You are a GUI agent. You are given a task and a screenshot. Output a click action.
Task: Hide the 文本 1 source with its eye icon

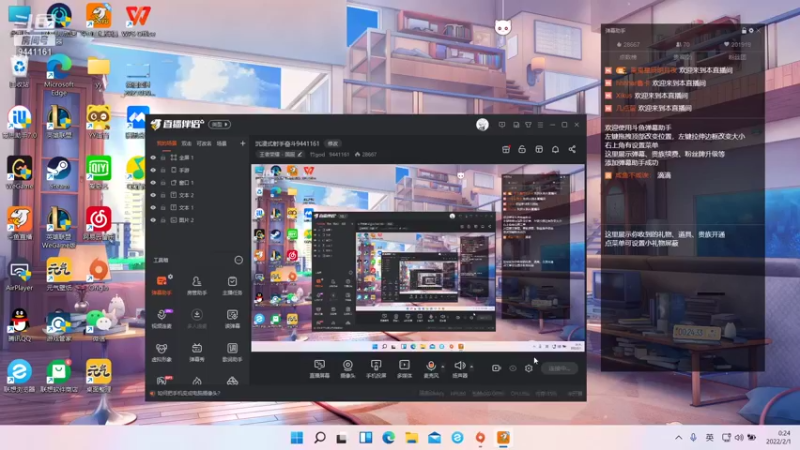(x=153, y=208)
